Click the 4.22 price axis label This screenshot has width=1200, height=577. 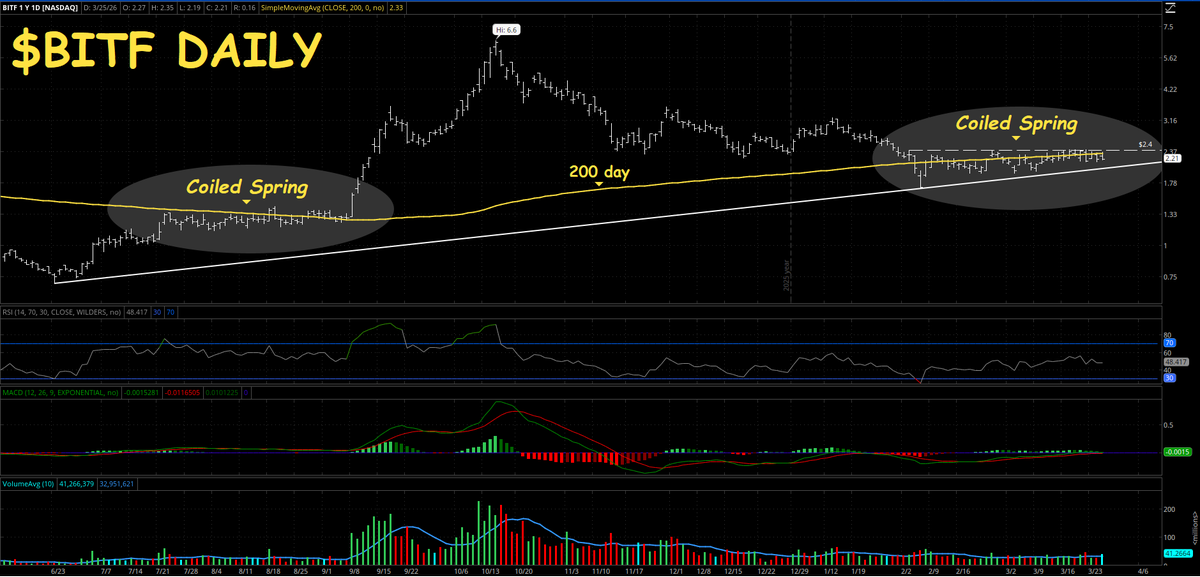(x=1171, y=90)
